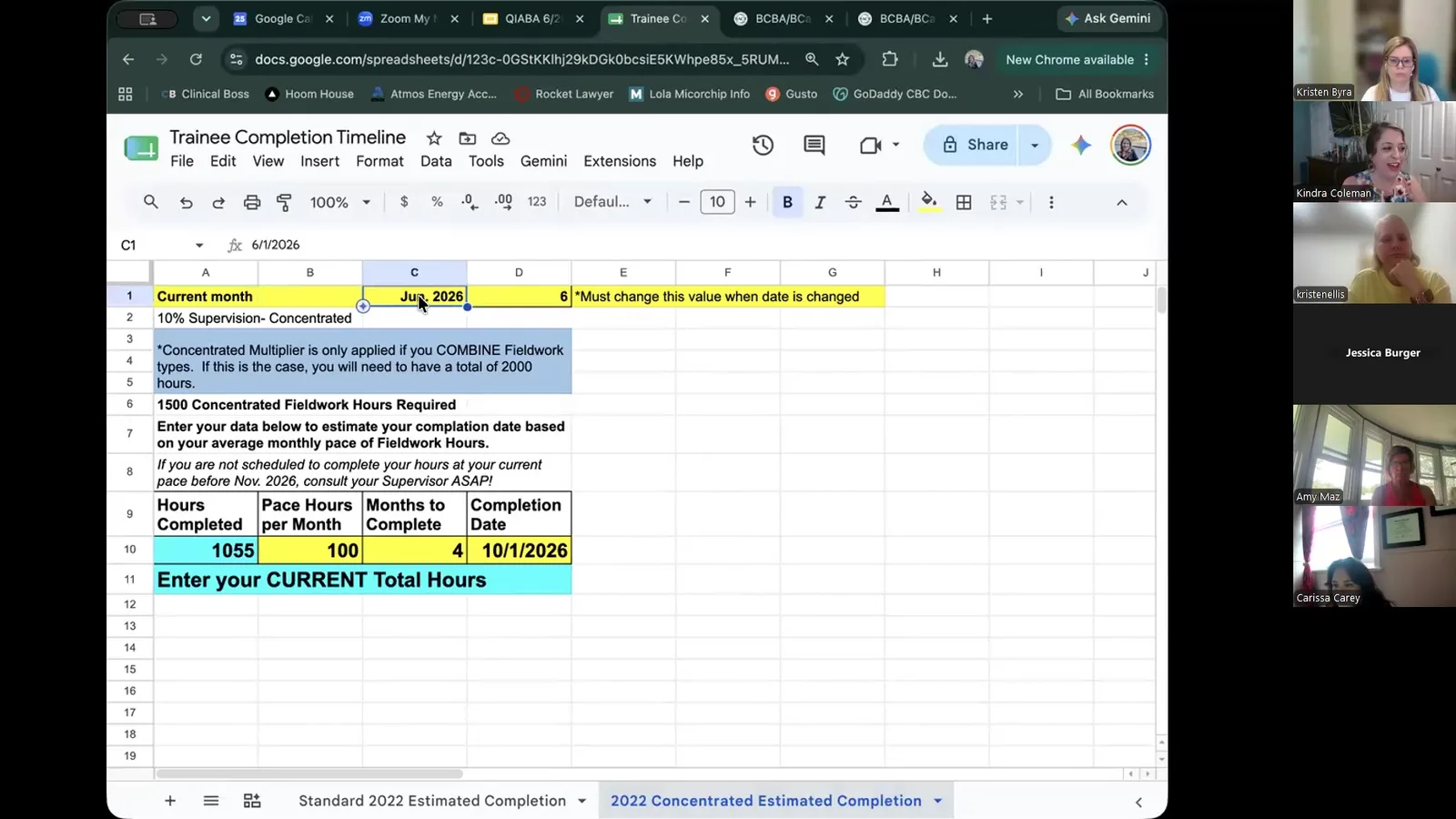
Task: Toggle Italic formatting button
Action: [x=820, y=202]
